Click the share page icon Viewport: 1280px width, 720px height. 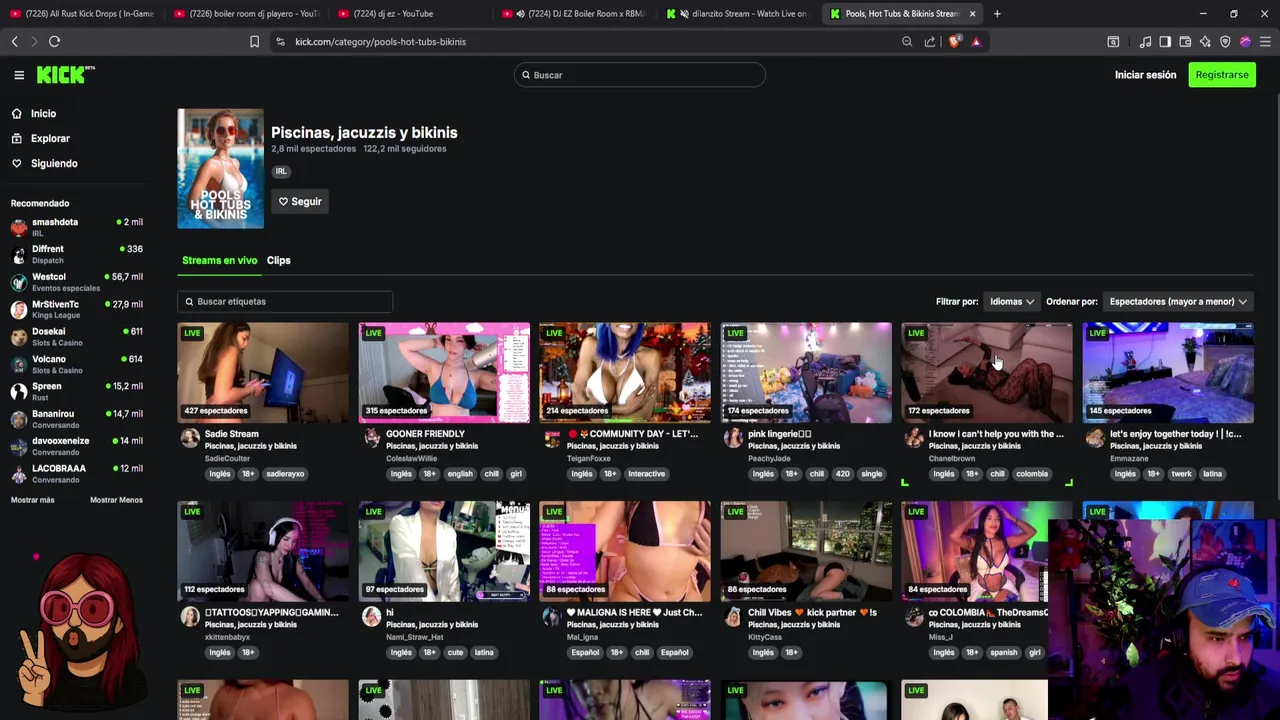[x=930, y=41]
